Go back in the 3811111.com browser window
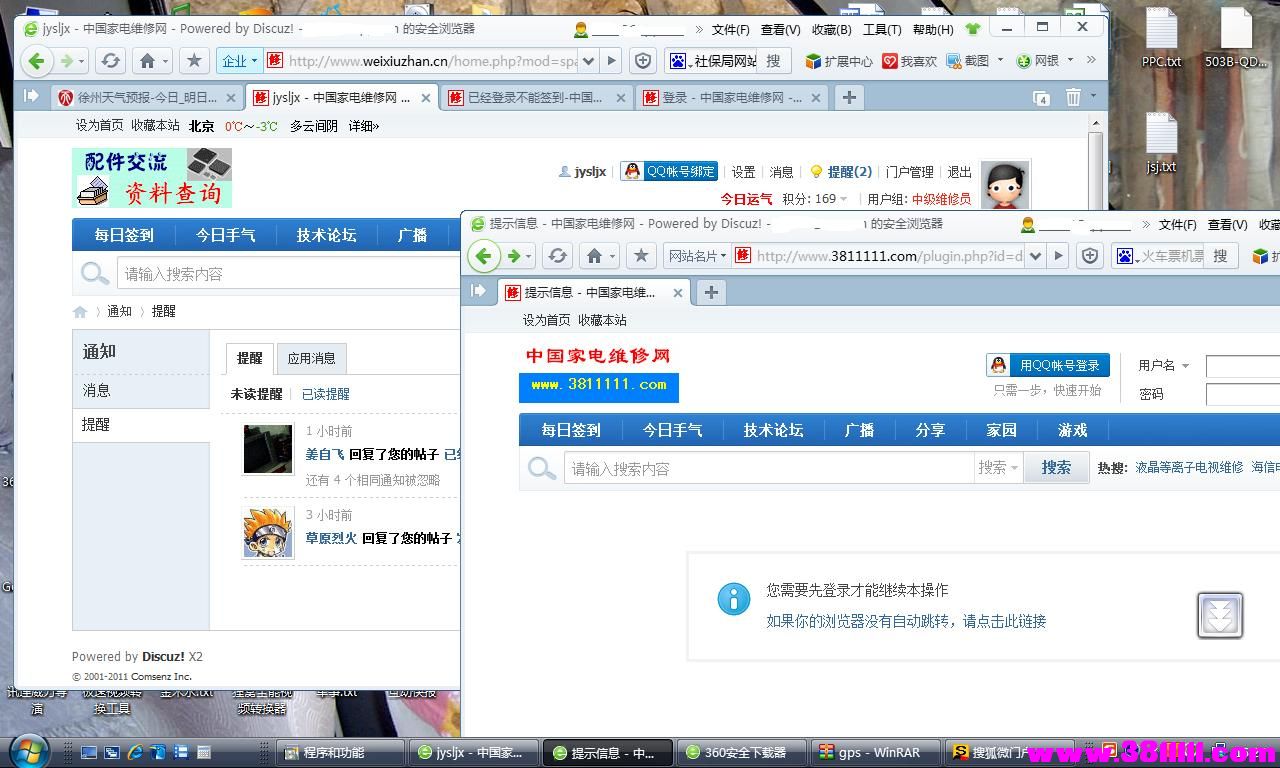Image resolution: width=1280 pixels, height=768 pixels. point(484,256)
